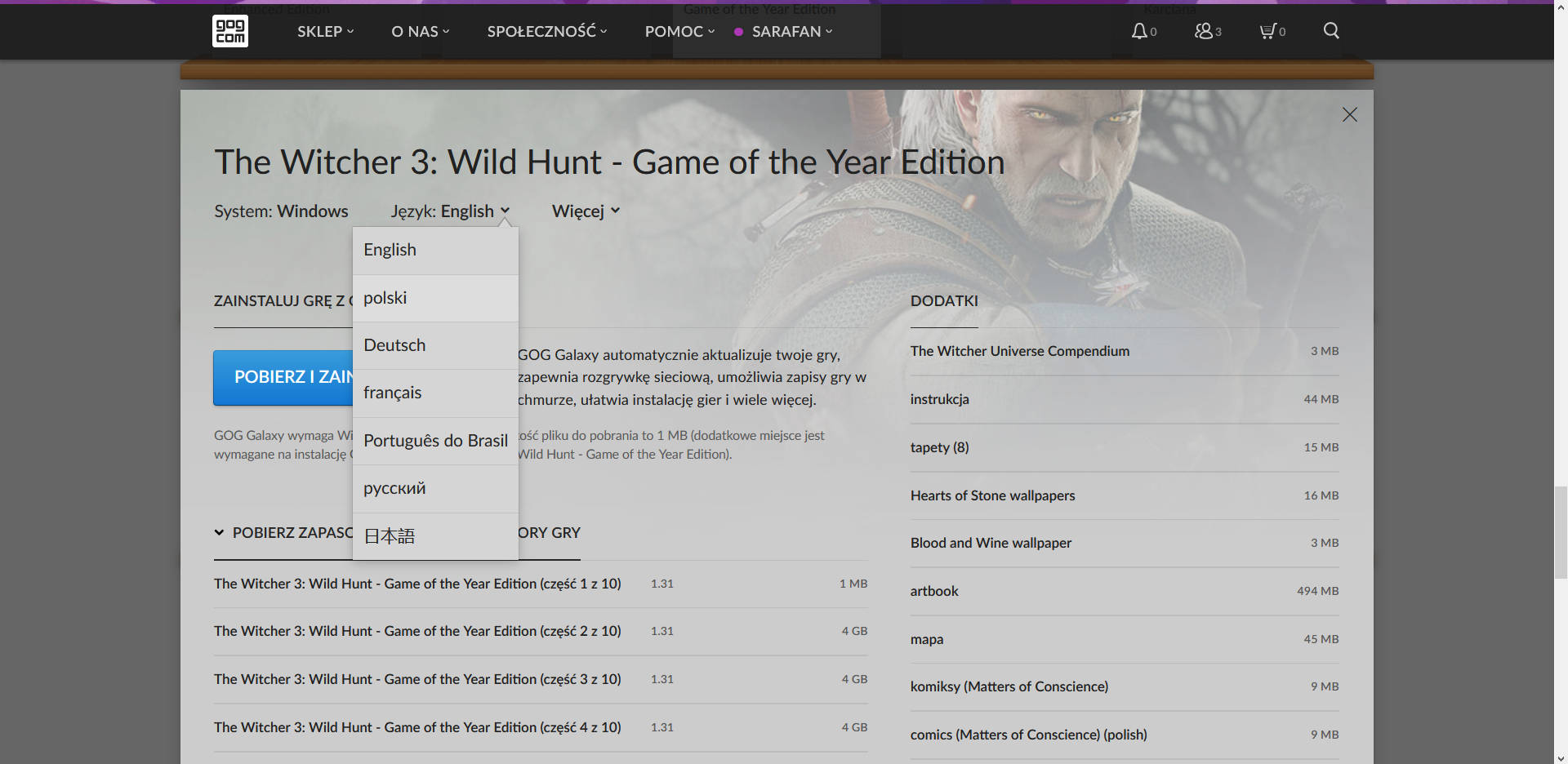Click the page vertical scrollbar thumb
This screenshot has width=1568, height=764.
[1561, 532]
